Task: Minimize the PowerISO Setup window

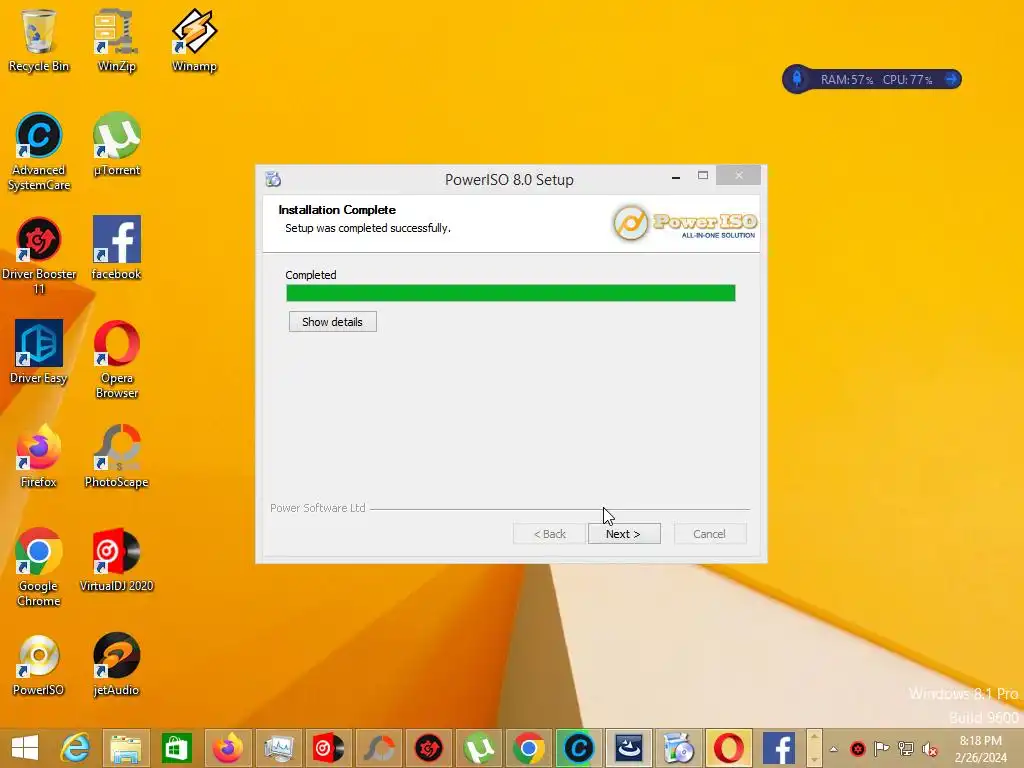Action: pyautogui.click(x=676, y=176)
